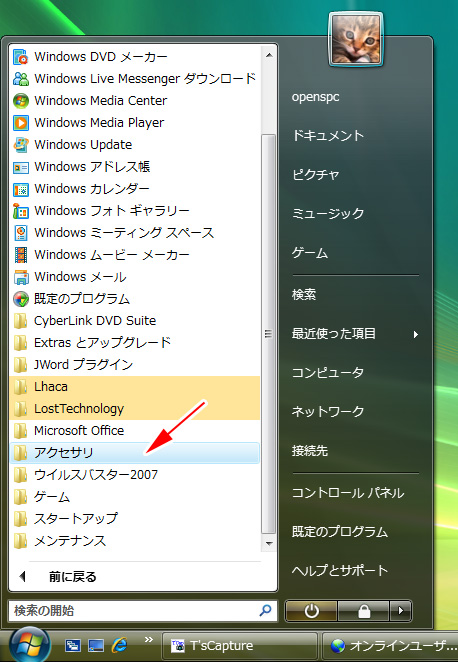Open コントロール パネル
Screen dimensions: 458x662
click(x=348, y=493)
